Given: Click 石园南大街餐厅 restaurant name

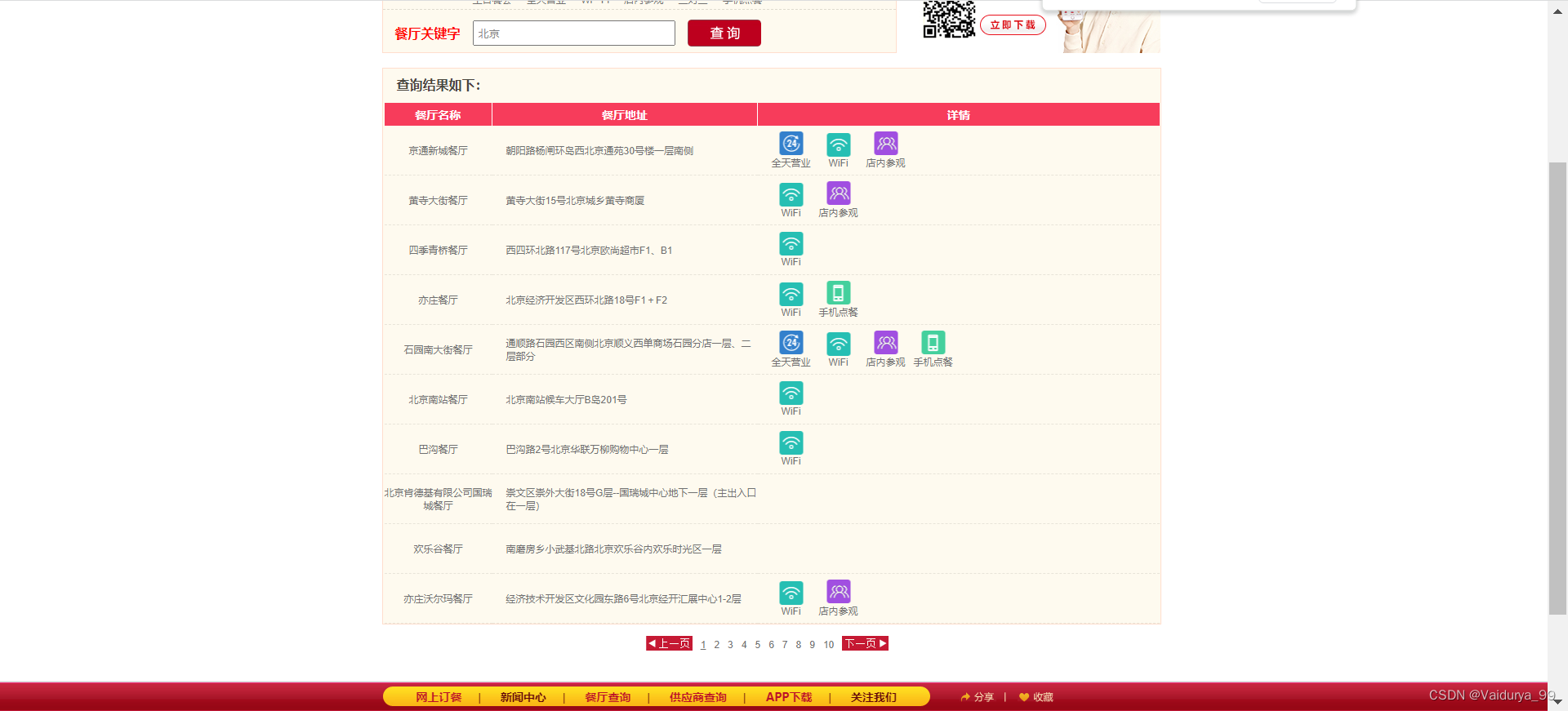Looking at the screenshot, I should (438, 350).
